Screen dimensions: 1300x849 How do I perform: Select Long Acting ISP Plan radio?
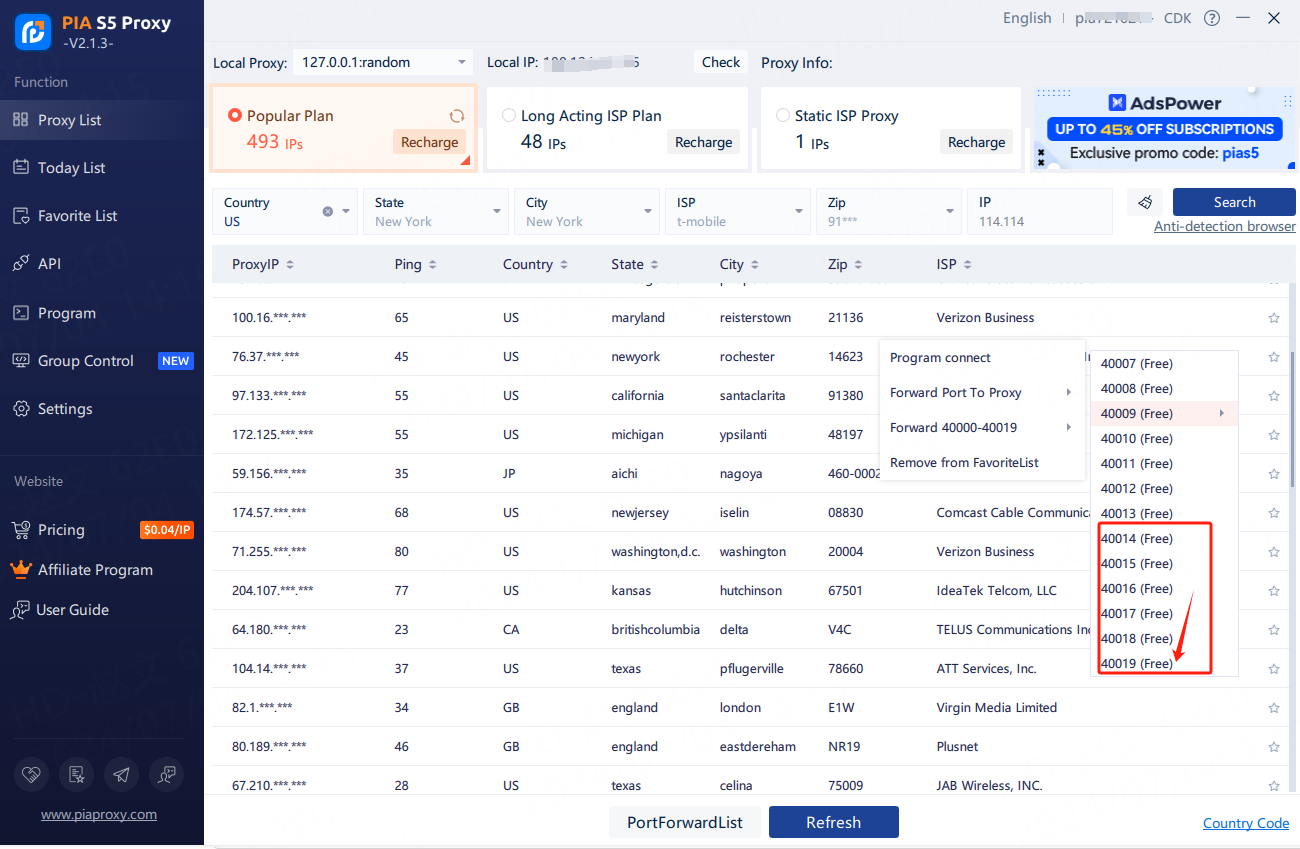(509, 116)
